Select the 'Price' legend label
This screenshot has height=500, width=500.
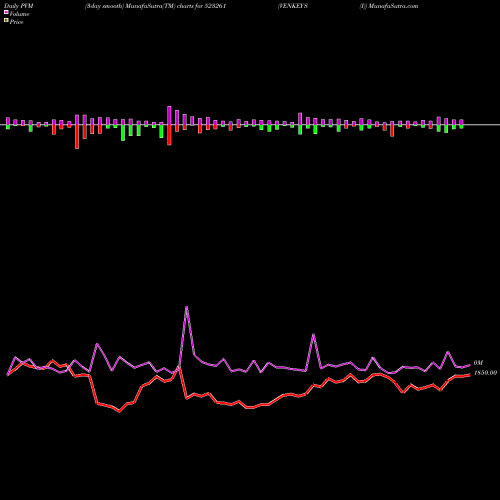click(x=16, y=22)
